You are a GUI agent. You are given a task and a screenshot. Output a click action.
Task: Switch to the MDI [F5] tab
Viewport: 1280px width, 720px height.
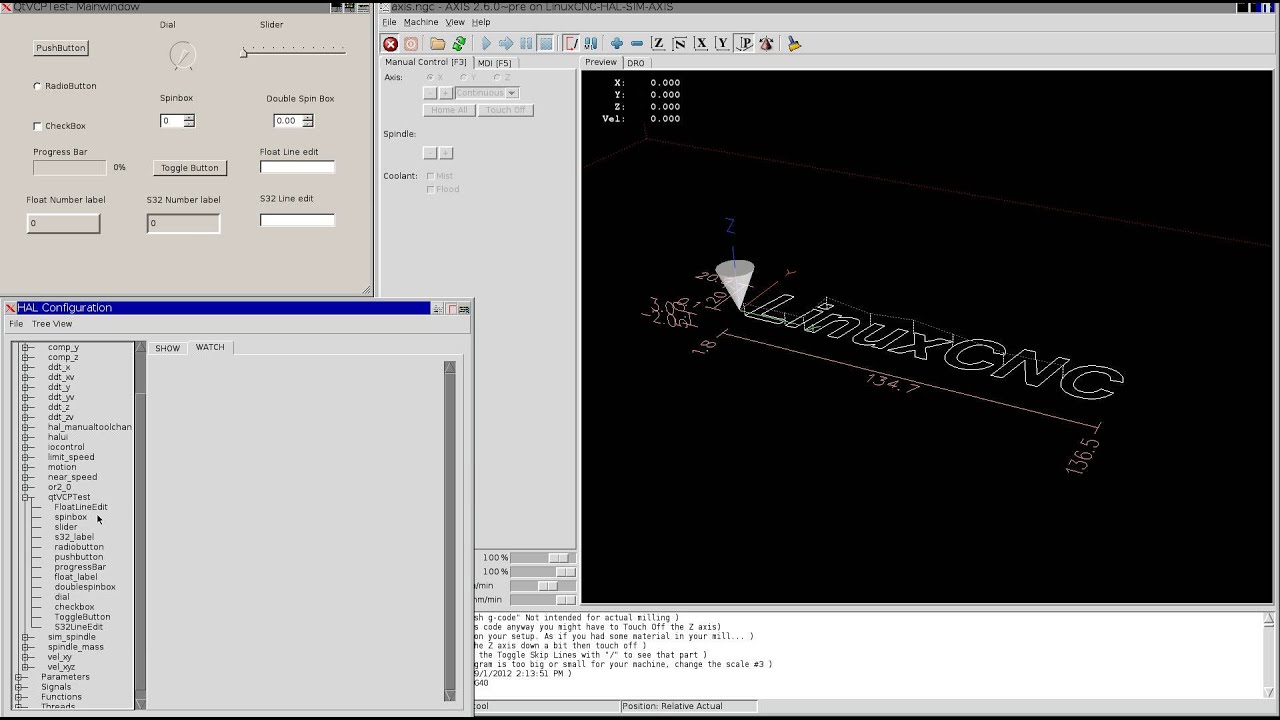pos(494,63)
